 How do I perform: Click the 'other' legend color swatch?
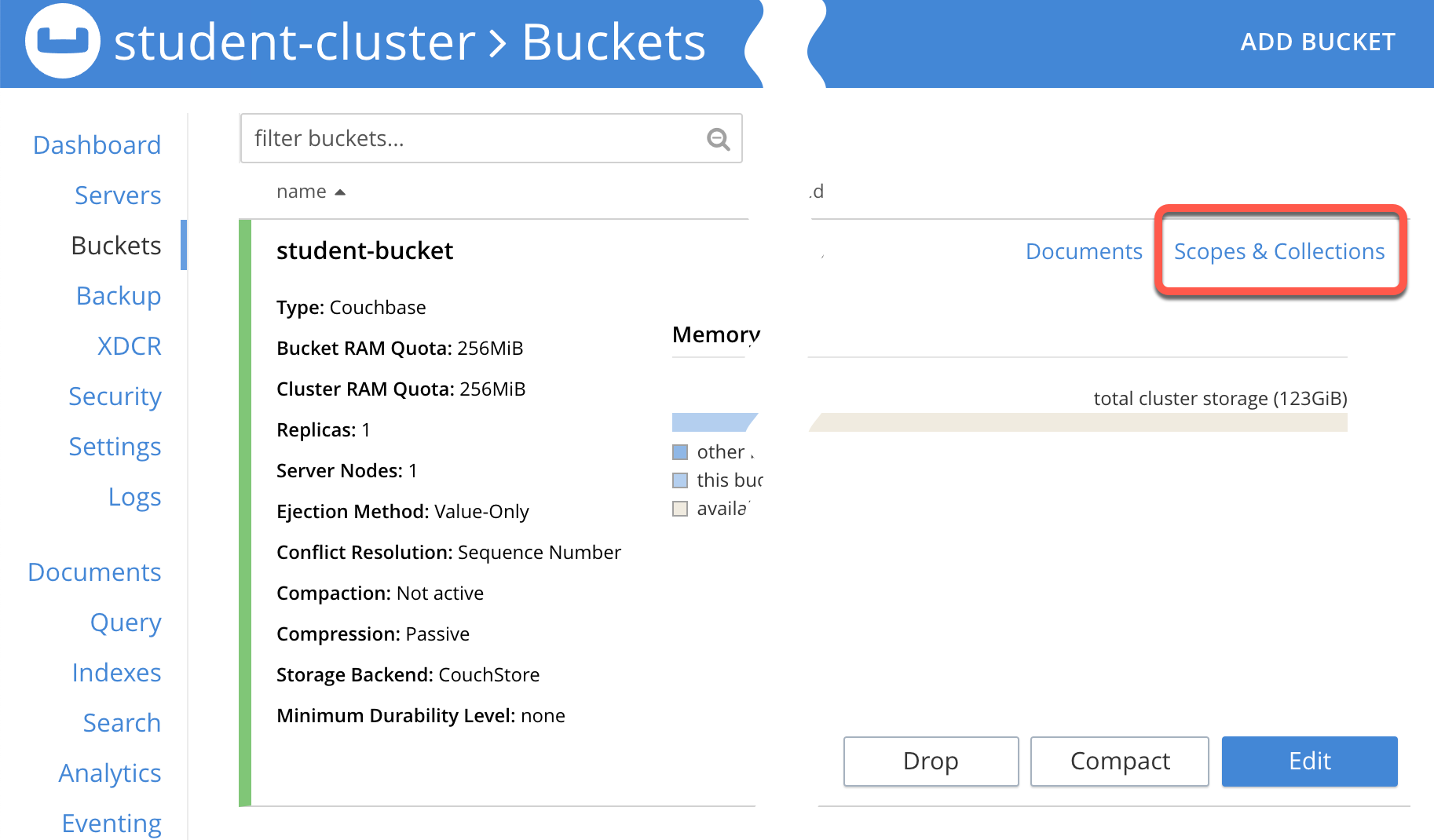coord(680,452)
